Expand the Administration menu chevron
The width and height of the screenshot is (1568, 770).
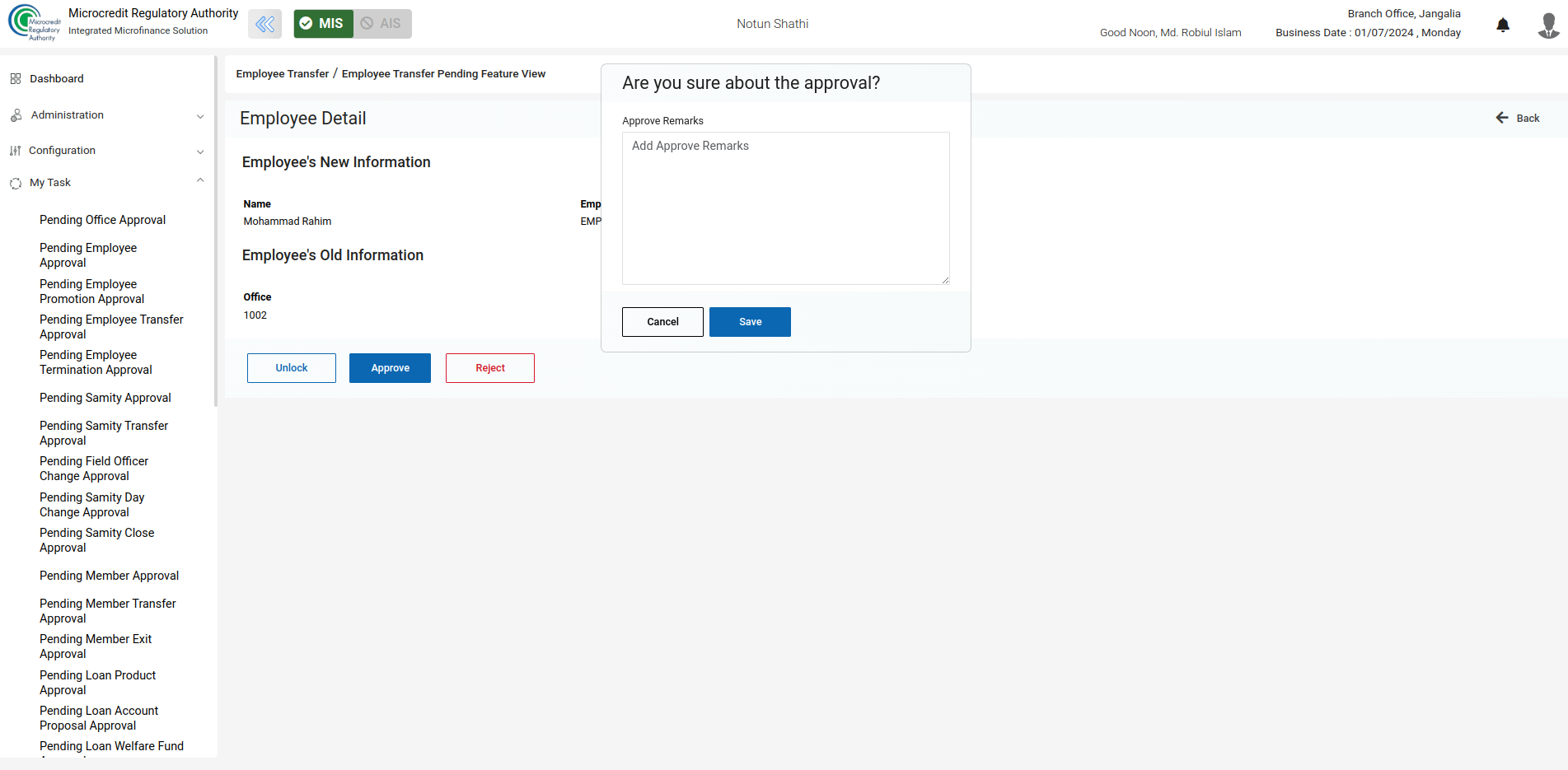[200, 116]
